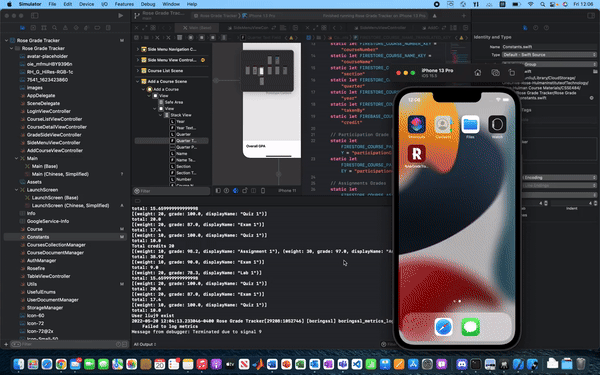Open LoginViewController file
This screenshot has height=375, width=600.
[49, 111]
